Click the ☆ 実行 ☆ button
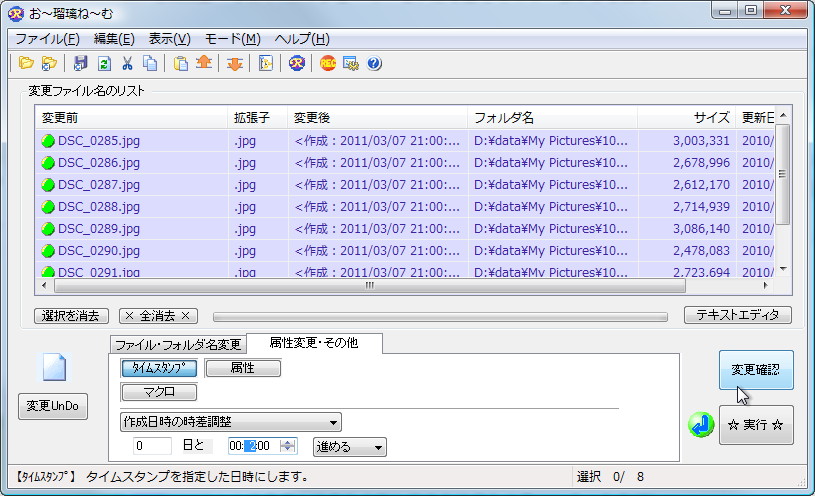Image resolution: width=815 pixels, height=496 pixels. (756, 425)
